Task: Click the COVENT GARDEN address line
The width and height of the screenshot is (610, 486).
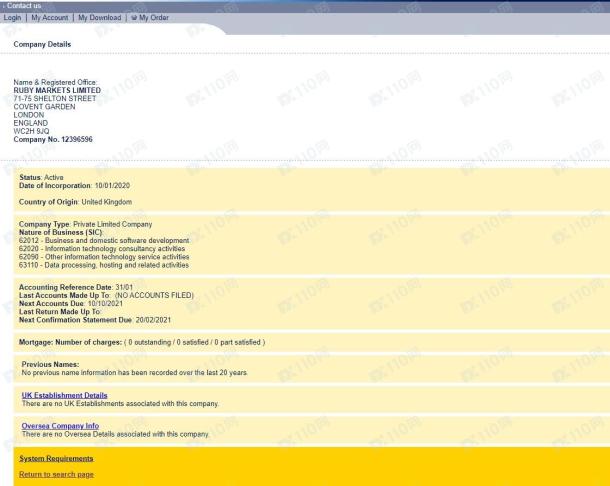Action: pos(44,107)
